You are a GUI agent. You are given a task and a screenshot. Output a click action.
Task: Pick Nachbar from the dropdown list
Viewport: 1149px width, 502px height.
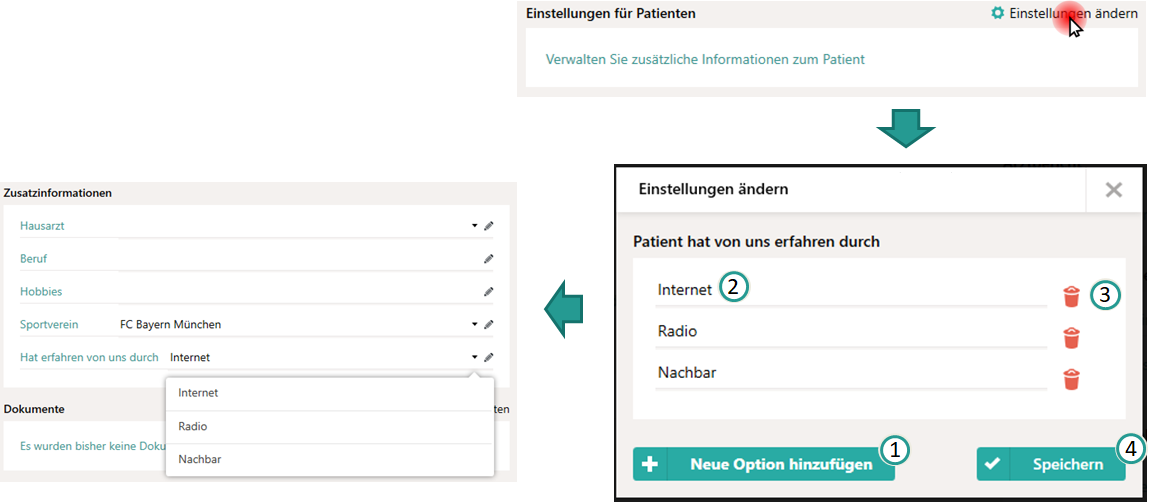(330, 459)
